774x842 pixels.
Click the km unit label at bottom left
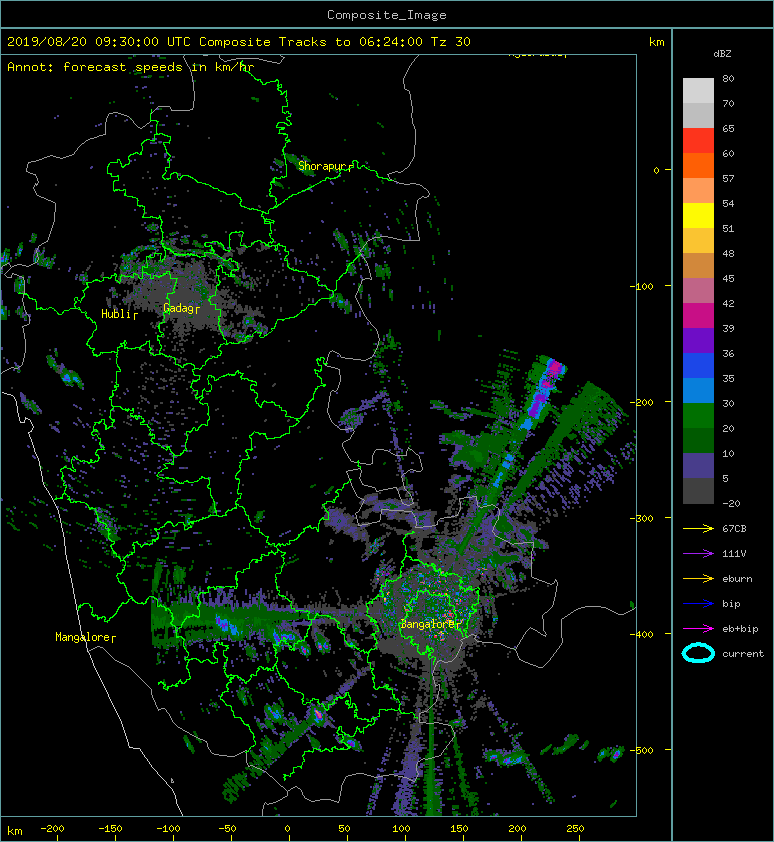coord(15,831)
